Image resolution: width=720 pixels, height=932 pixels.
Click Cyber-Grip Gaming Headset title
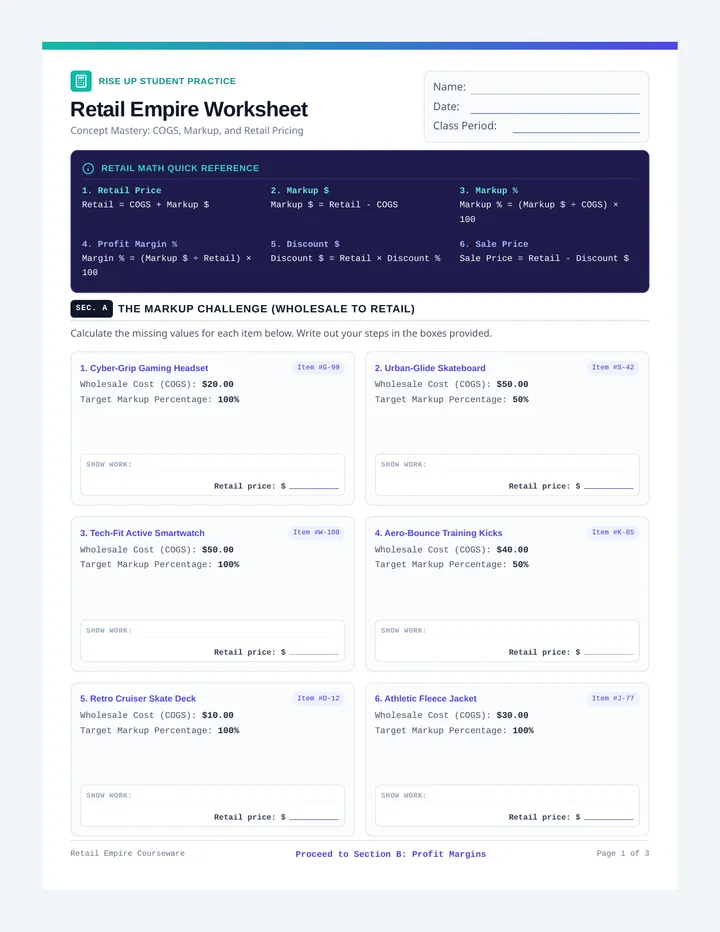pos(144,368)
